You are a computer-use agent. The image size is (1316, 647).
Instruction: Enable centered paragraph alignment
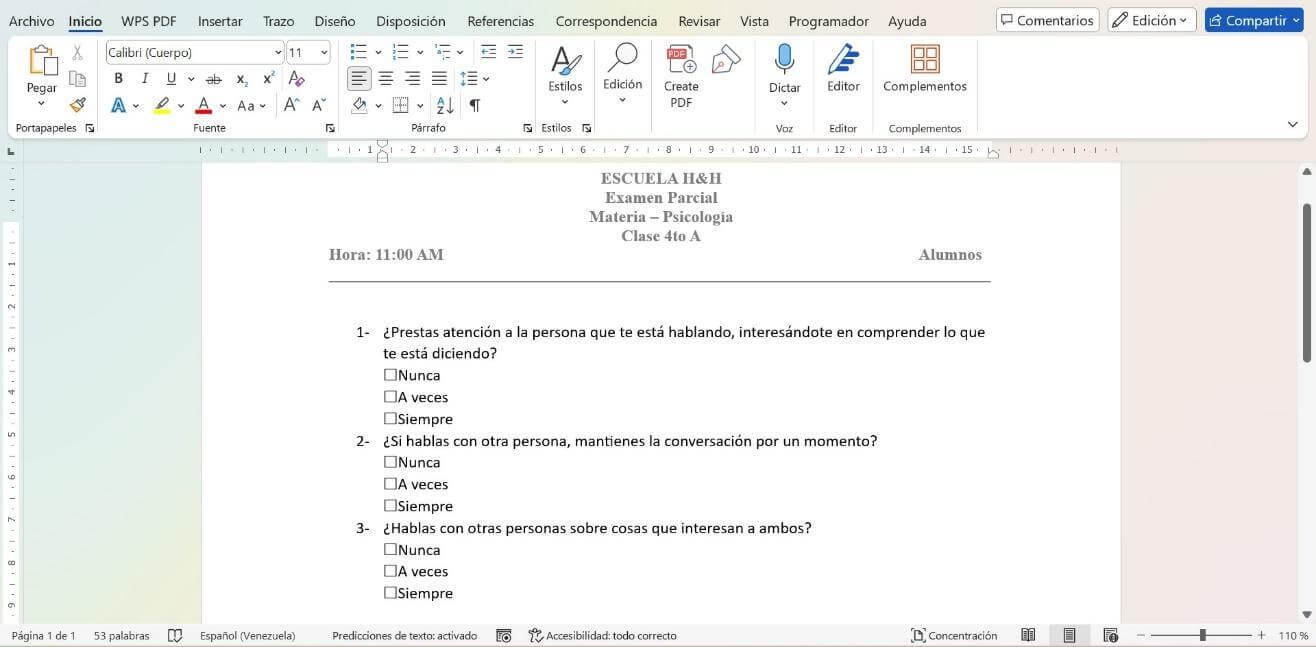pos(385,78)
